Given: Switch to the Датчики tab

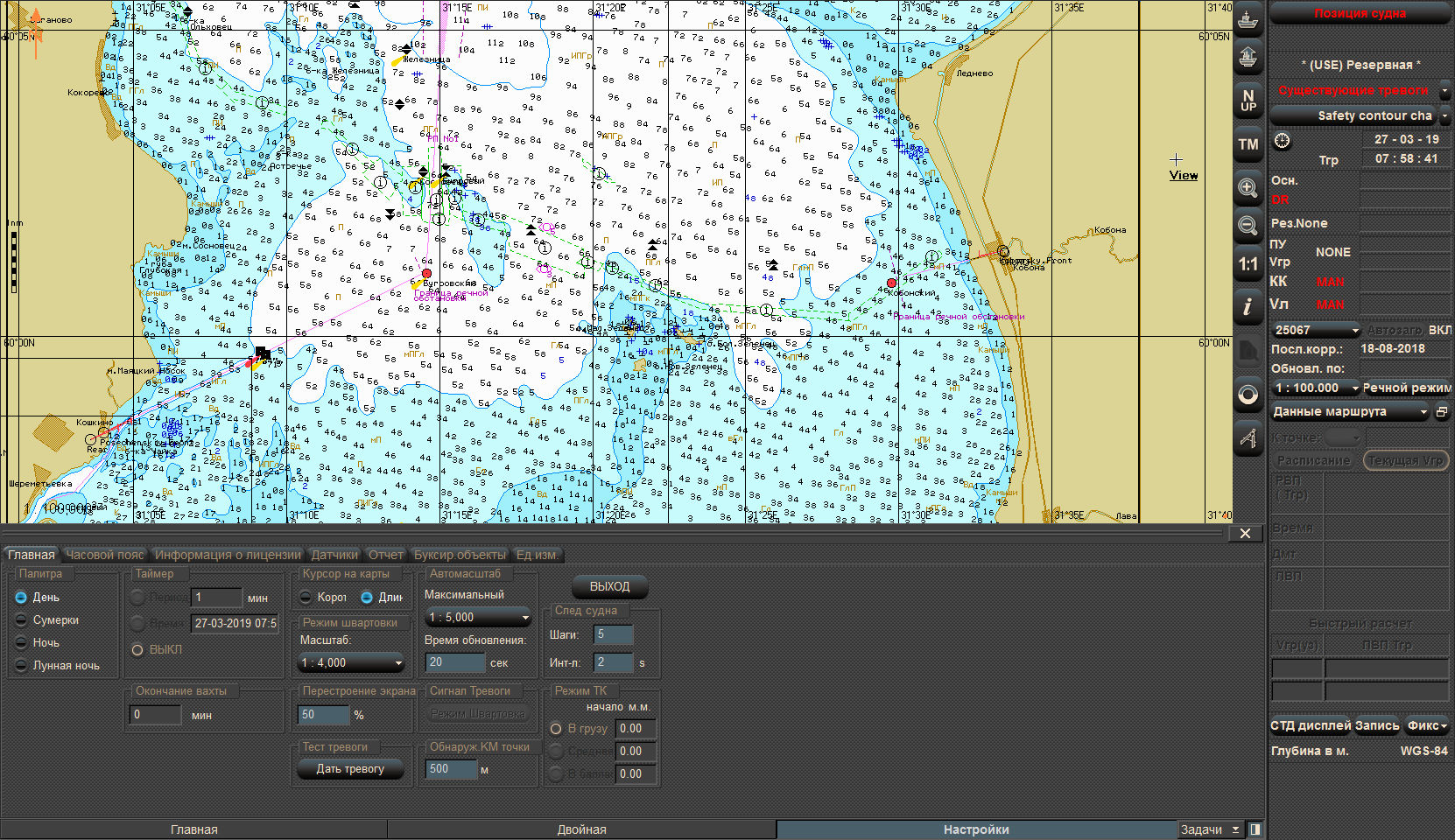Looking at the screenshot, I should [334, 555].
